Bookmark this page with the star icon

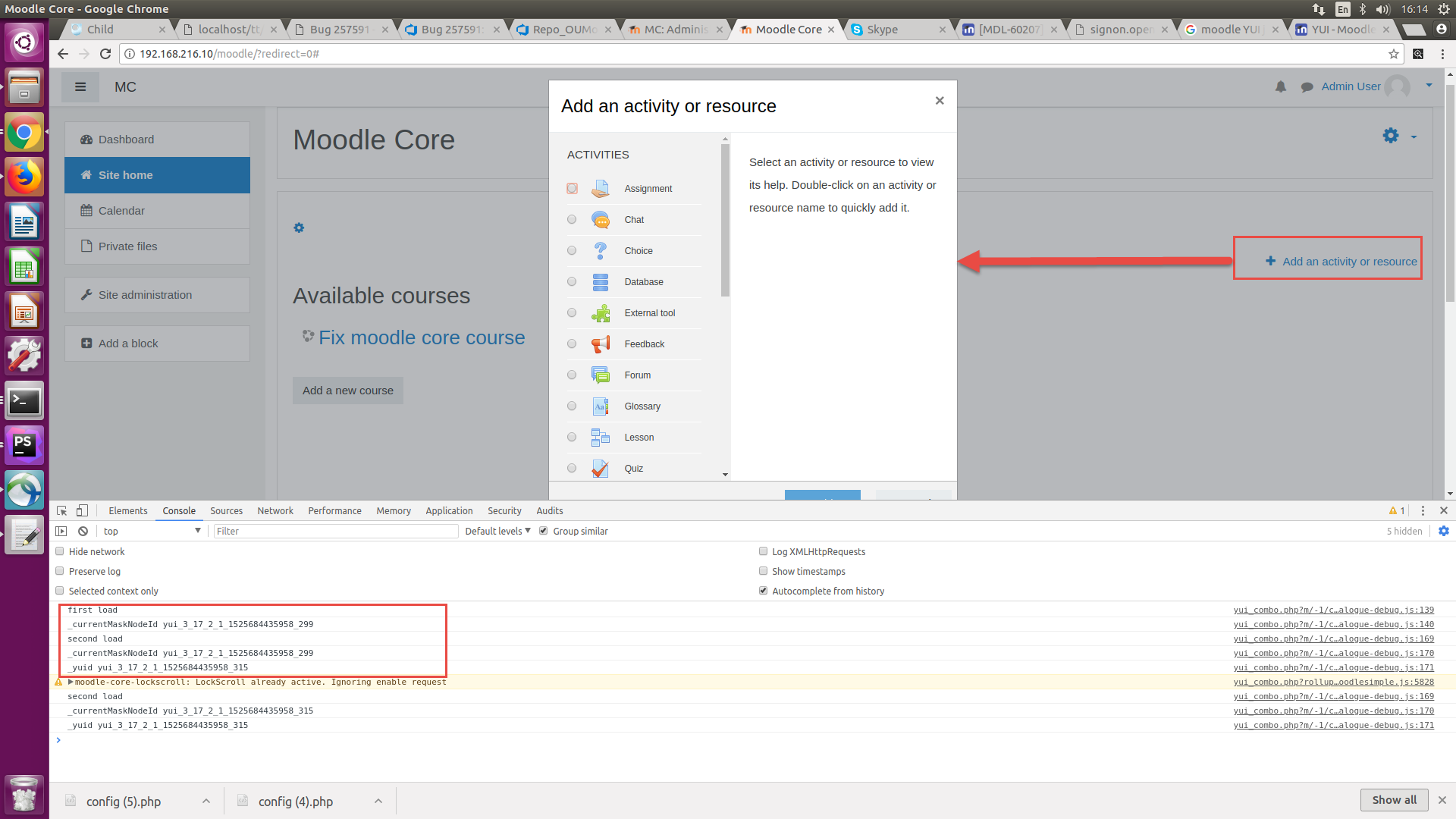(1394, 54)
